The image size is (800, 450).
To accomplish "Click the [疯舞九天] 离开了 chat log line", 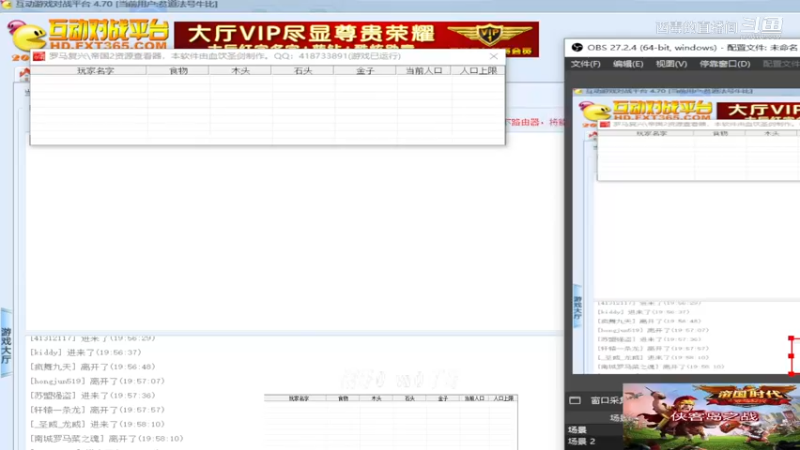I will 92,367.
